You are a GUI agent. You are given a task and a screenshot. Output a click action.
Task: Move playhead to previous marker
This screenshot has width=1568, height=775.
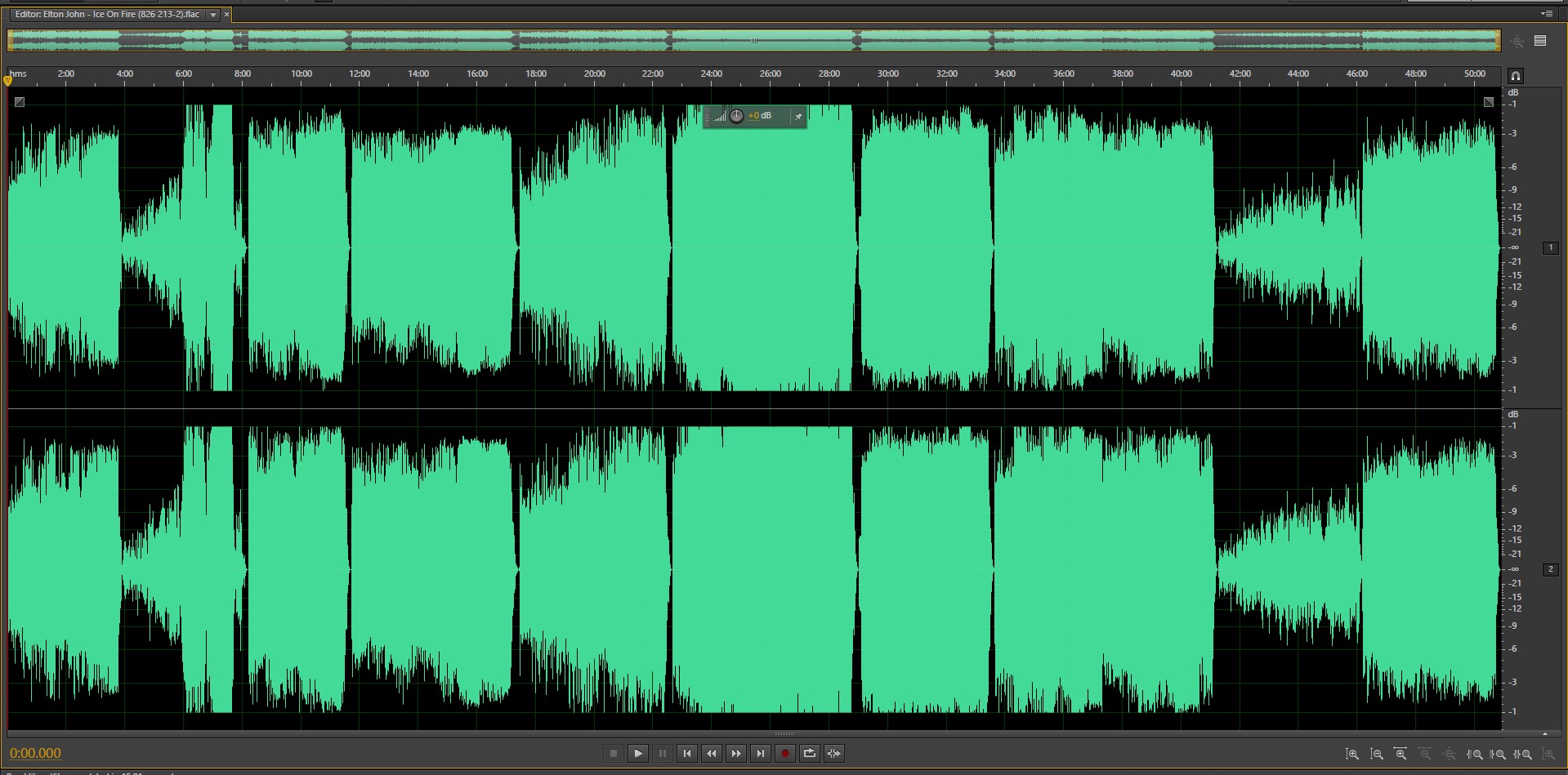(687, 754)
